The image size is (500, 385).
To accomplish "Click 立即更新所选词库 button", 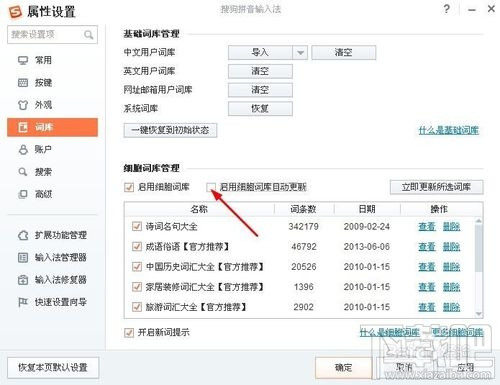I will [436, 187].
